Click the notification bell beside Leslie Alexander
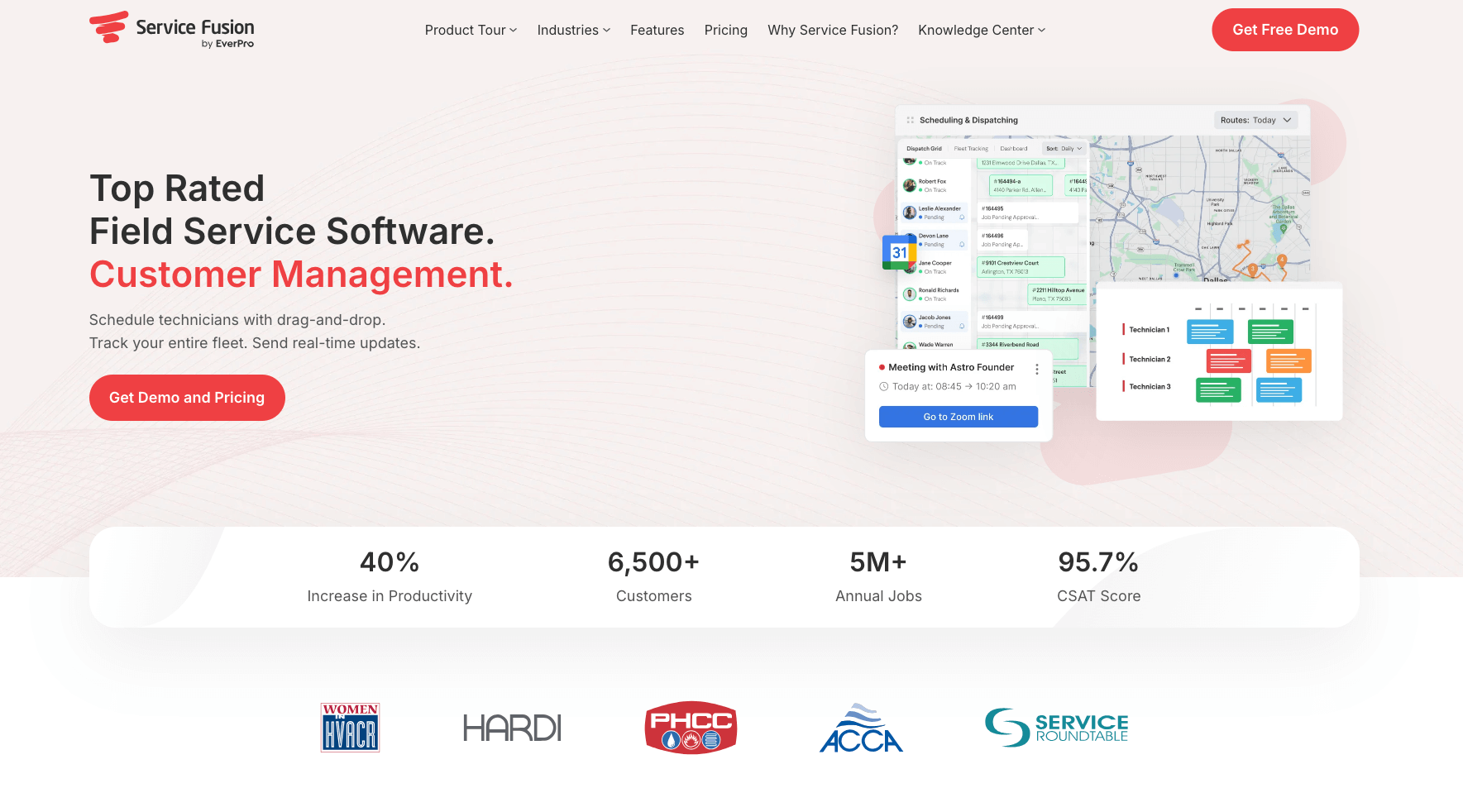The width and height of the screenshot is (1463, 812). tap(962, 217)
